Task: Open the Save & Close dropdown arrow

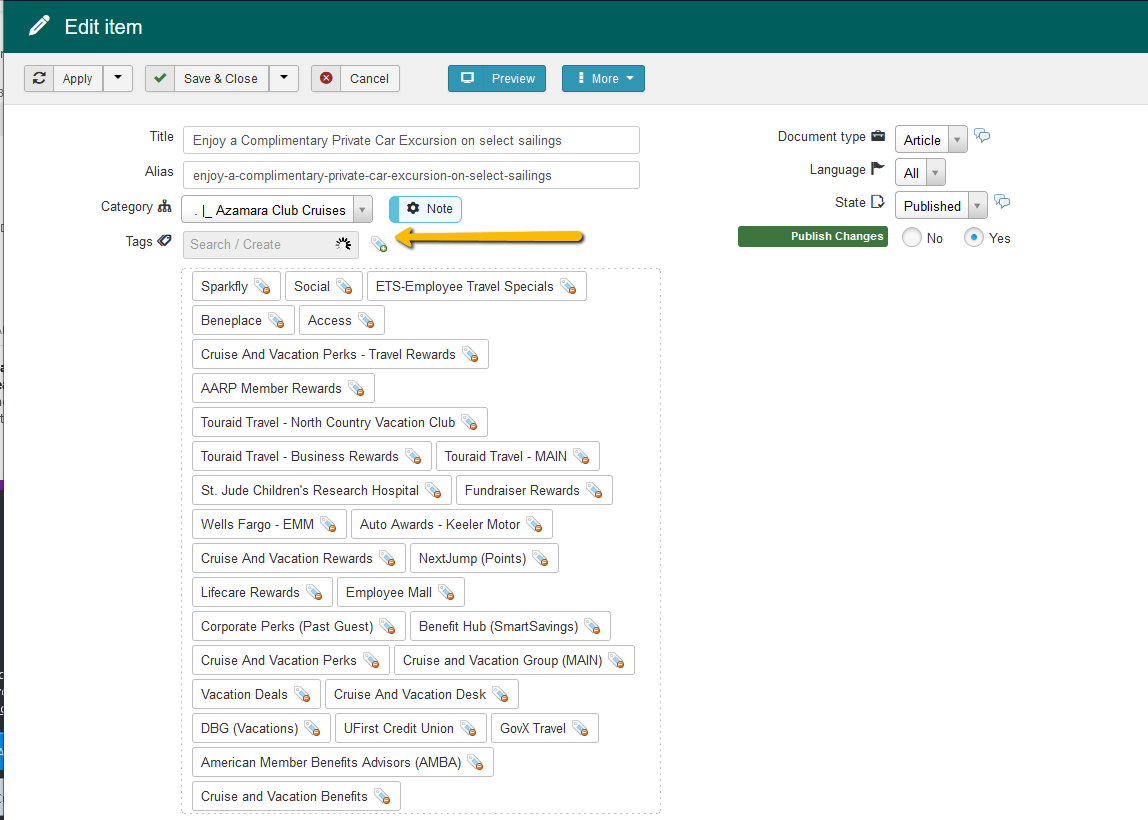Action: [x=284, y=78]
